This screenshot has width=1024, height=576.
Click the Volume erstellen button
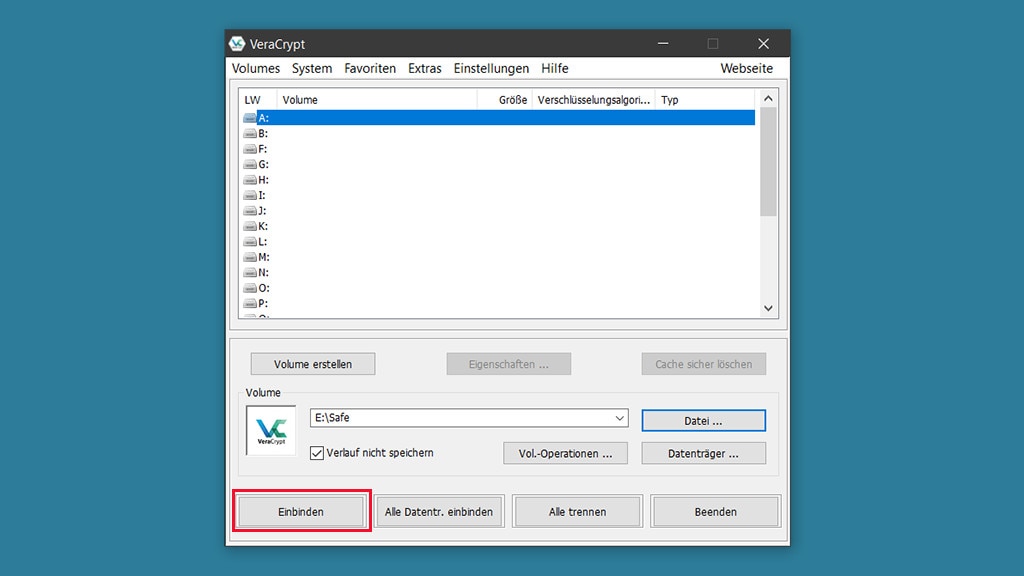(313, 363)
